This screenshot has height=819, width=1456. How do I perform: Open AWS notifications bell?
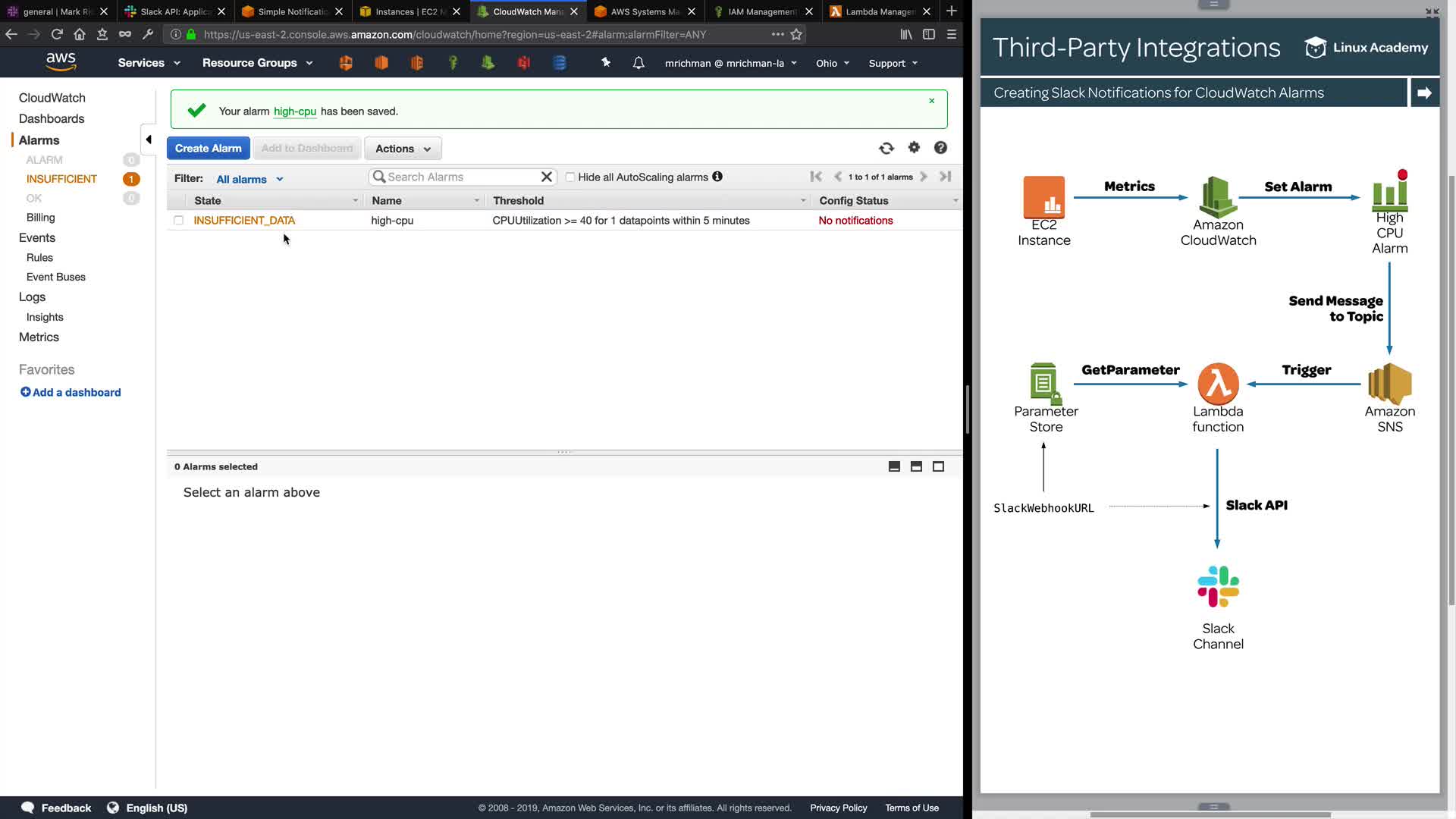click(639, 63)
